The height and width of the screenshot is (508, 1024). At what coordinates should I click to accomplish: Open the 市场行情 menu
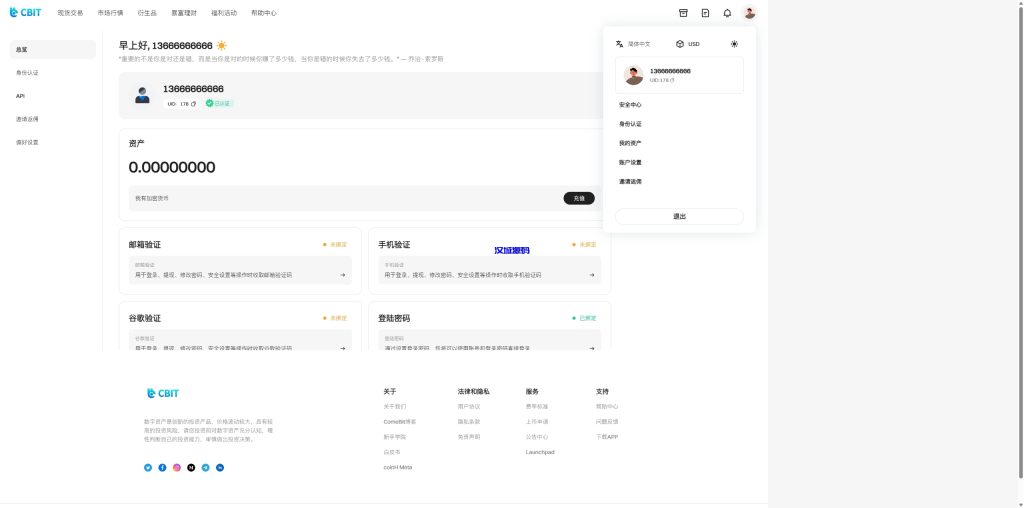tap(110, 13)
